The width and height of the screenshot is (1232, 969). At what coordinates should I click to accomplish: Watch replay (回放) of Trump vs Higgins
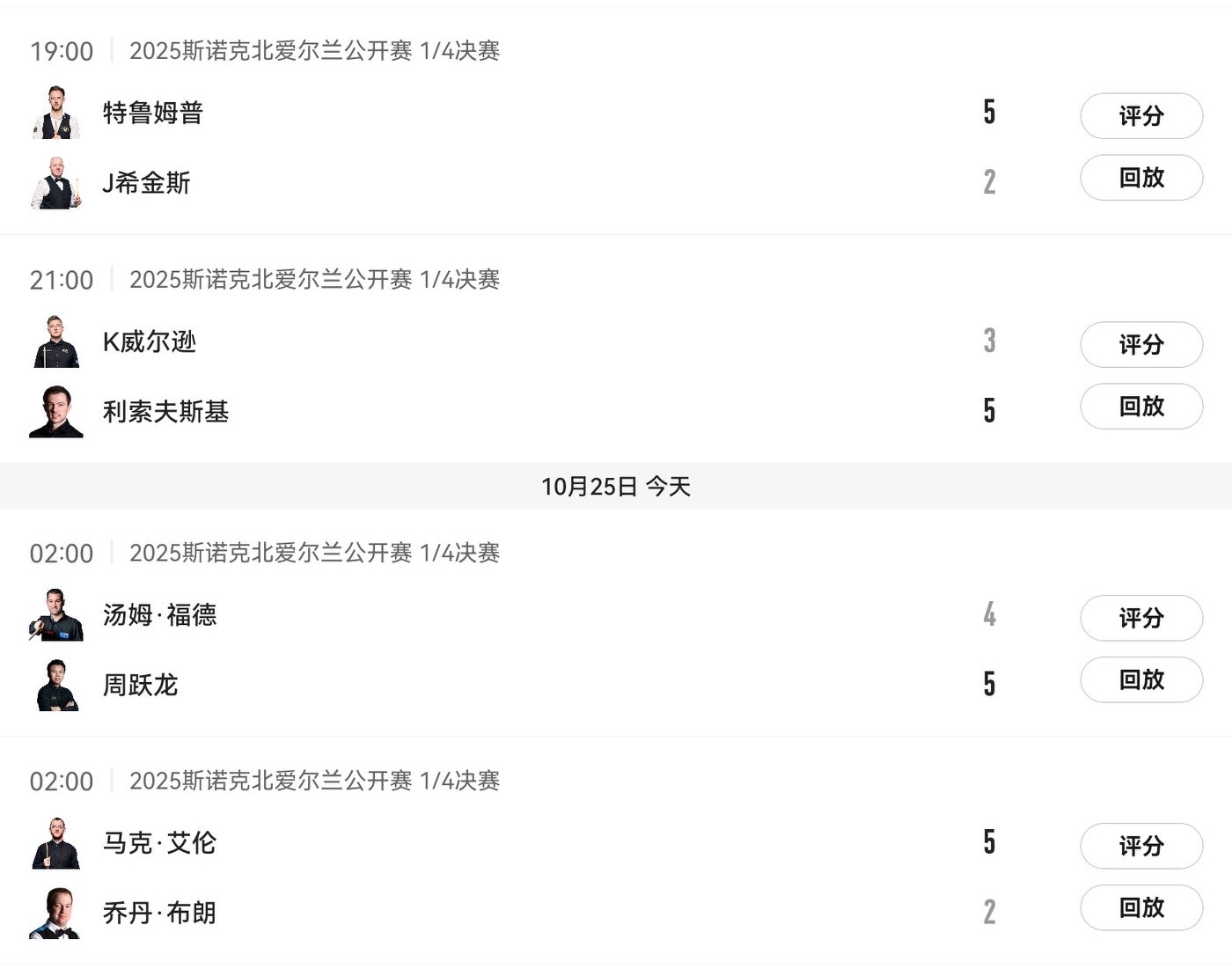point(1141,178)
